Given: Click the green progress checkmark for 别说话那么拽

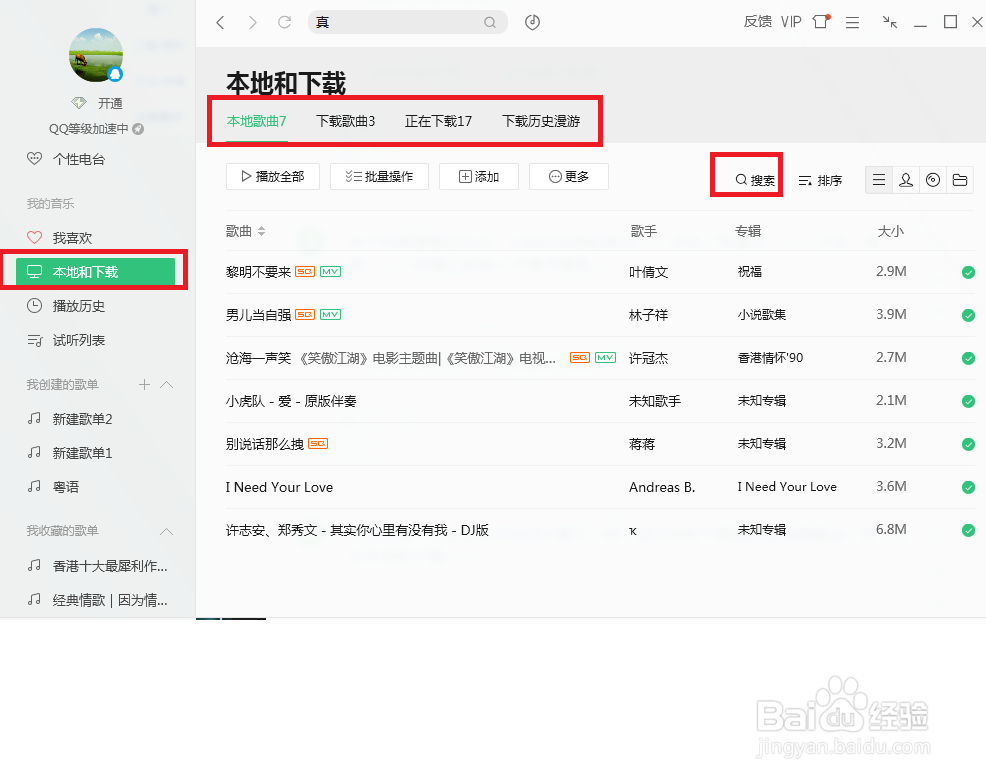Looking at the screenshot, I should (x=968, y=444).
